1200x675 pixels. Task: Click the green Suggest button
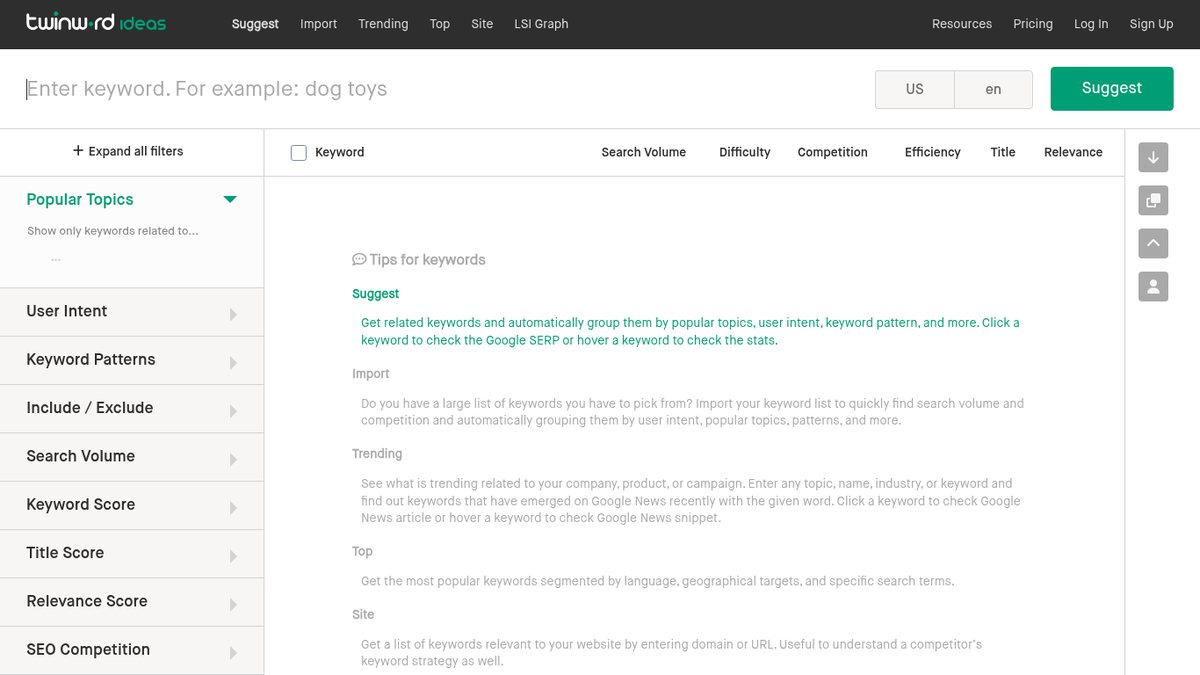(x=1112, y=89)
